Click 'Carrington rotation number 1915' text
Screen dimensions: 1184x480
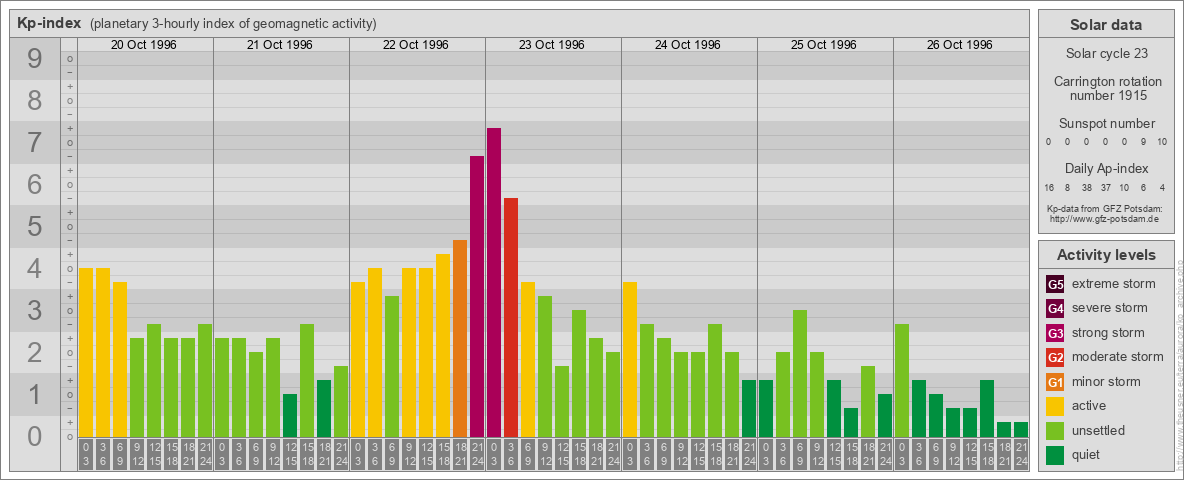tap(1106, 88)
